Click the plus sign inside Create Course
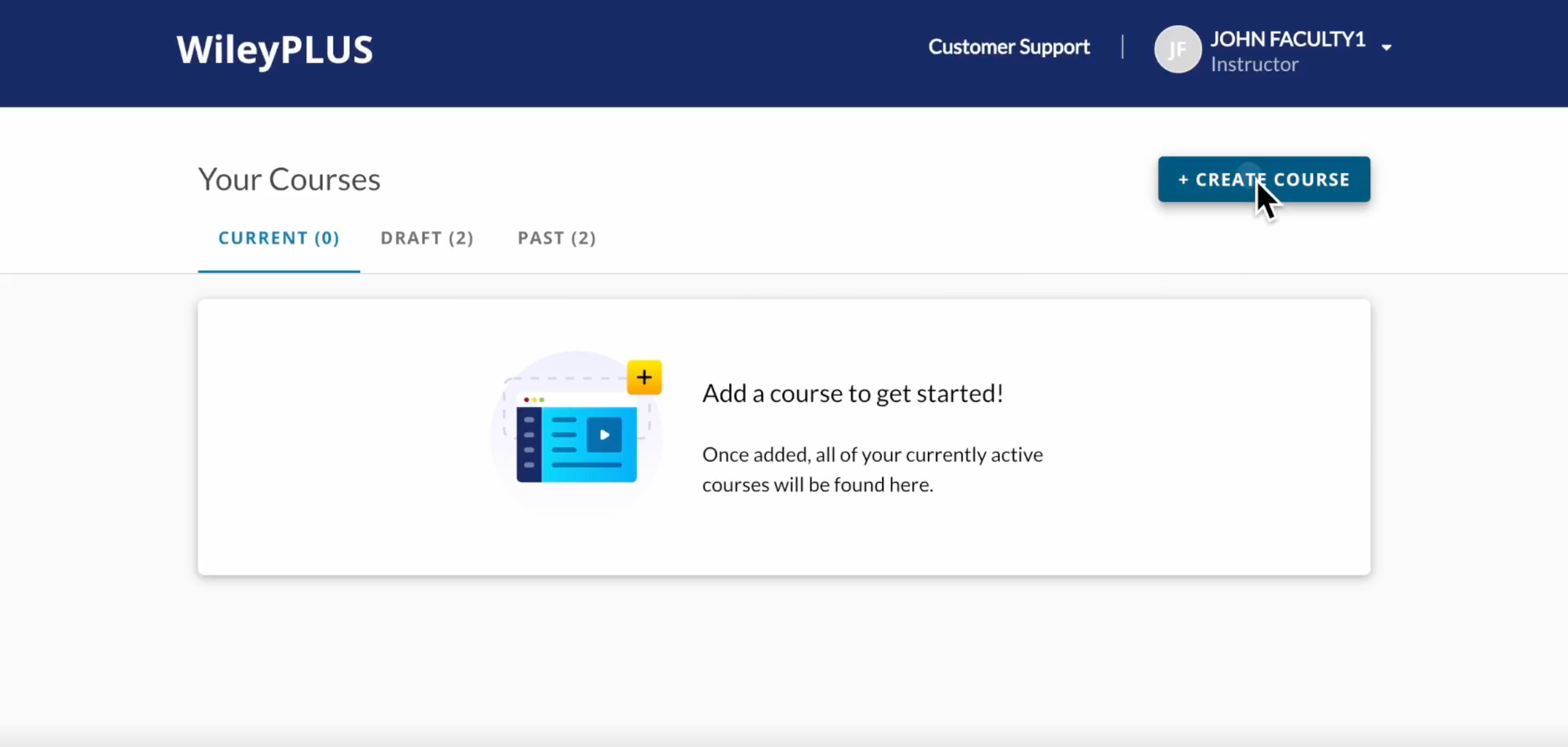This screenshot has height=747, width=1568. coord(1183,180)
